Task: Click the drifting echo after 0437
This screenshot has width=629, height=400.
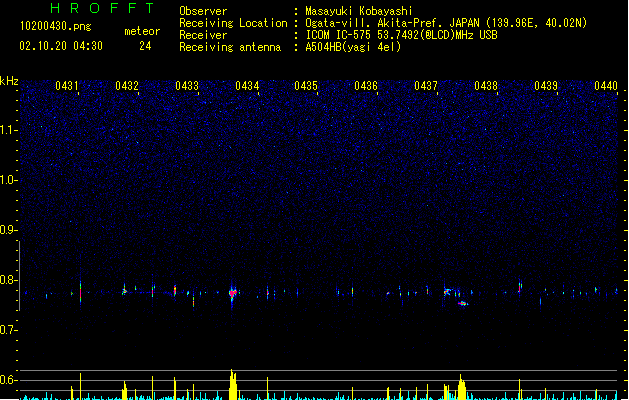Action: (463, 304)
